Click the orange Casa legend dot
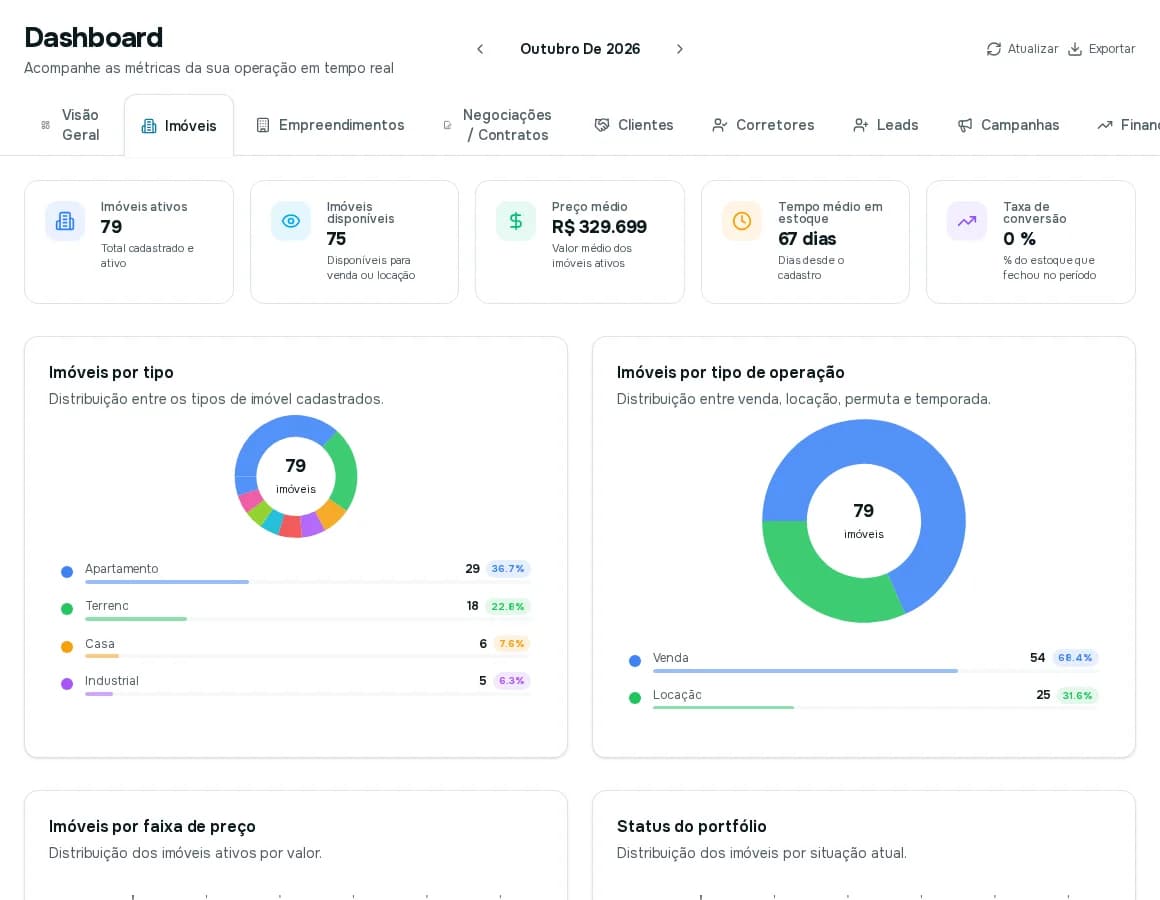 [67, 646]
